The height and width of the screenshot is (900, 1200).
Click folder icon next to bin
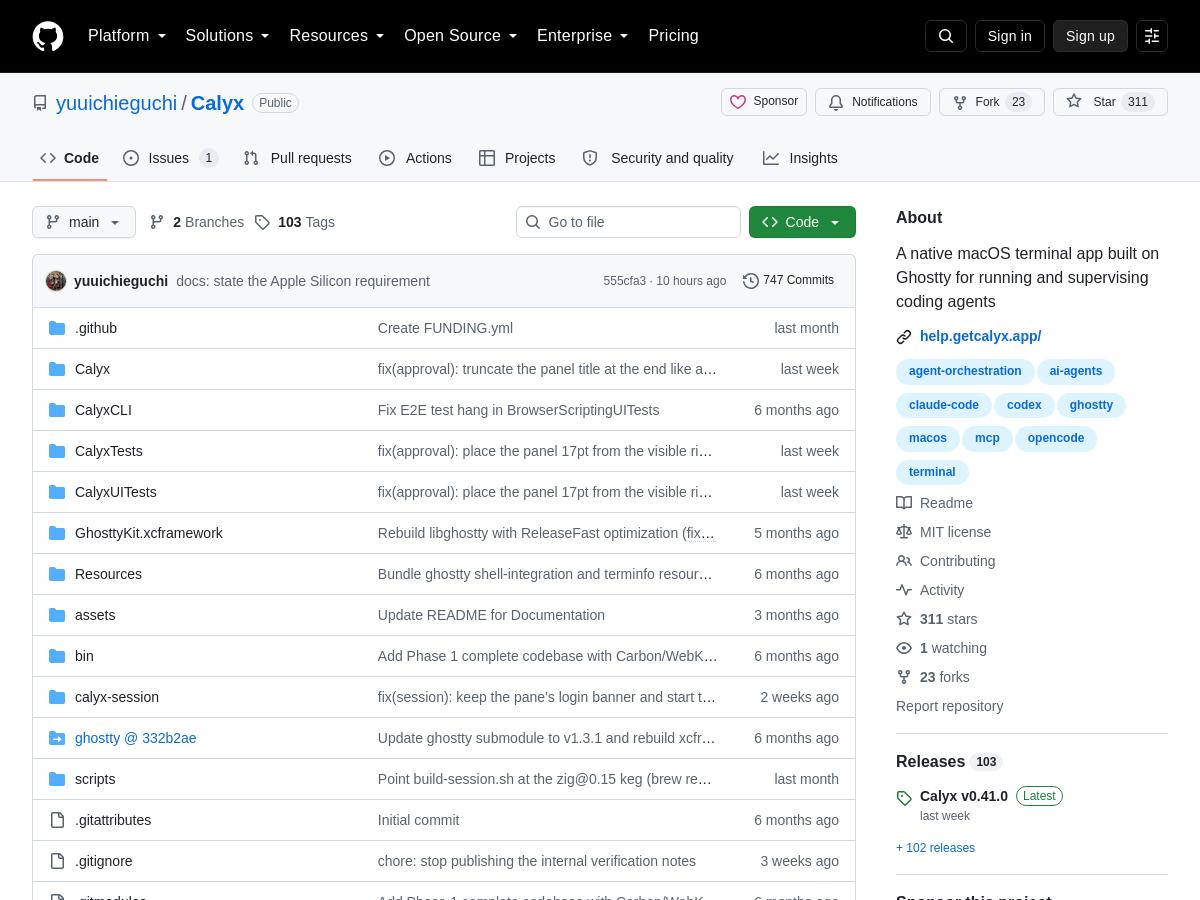pyautogui.click(x=57, y=656)
